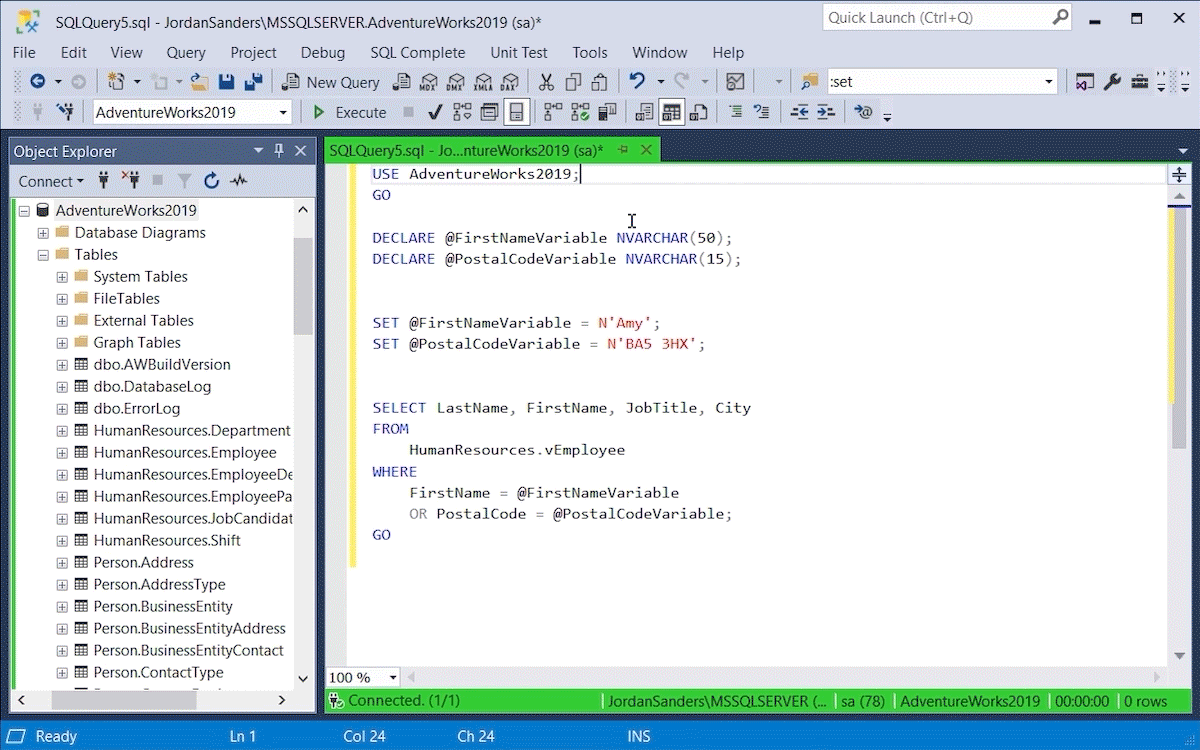
Task: Click the Quick Launch search field
Action: point(935,18)
